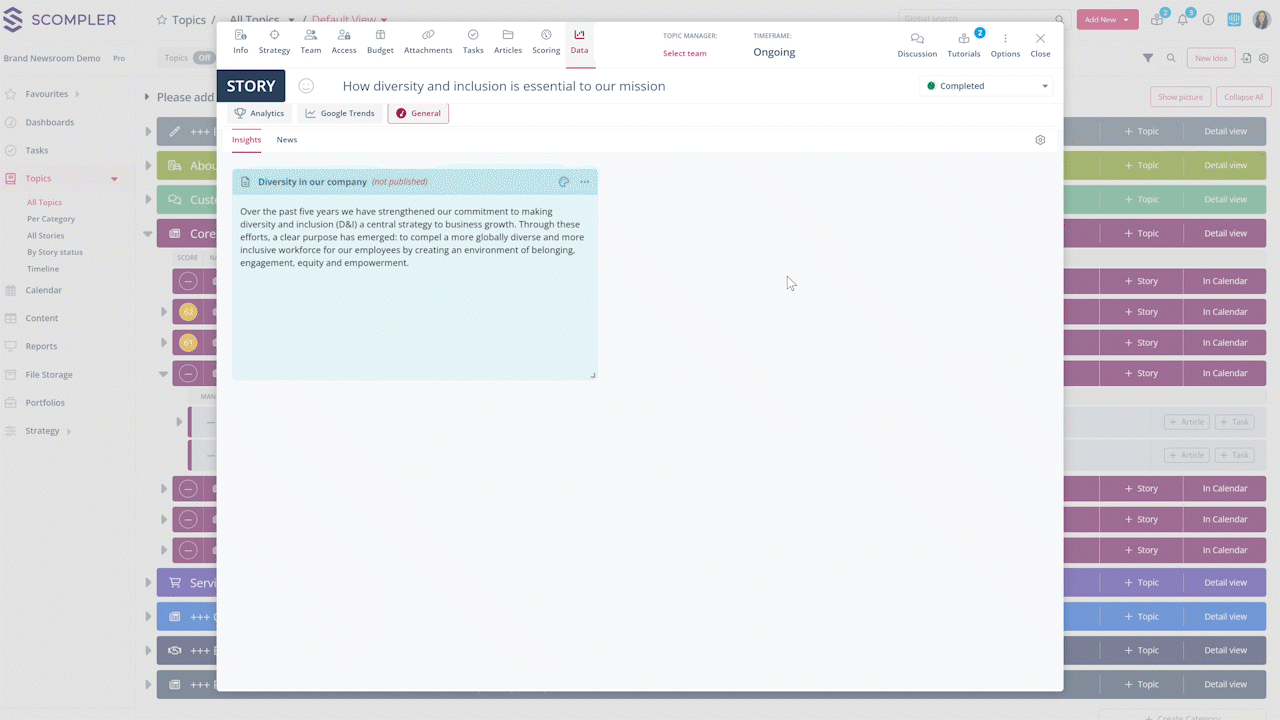Switch to the News tab

pyautogui.click(x=287, y=140)
